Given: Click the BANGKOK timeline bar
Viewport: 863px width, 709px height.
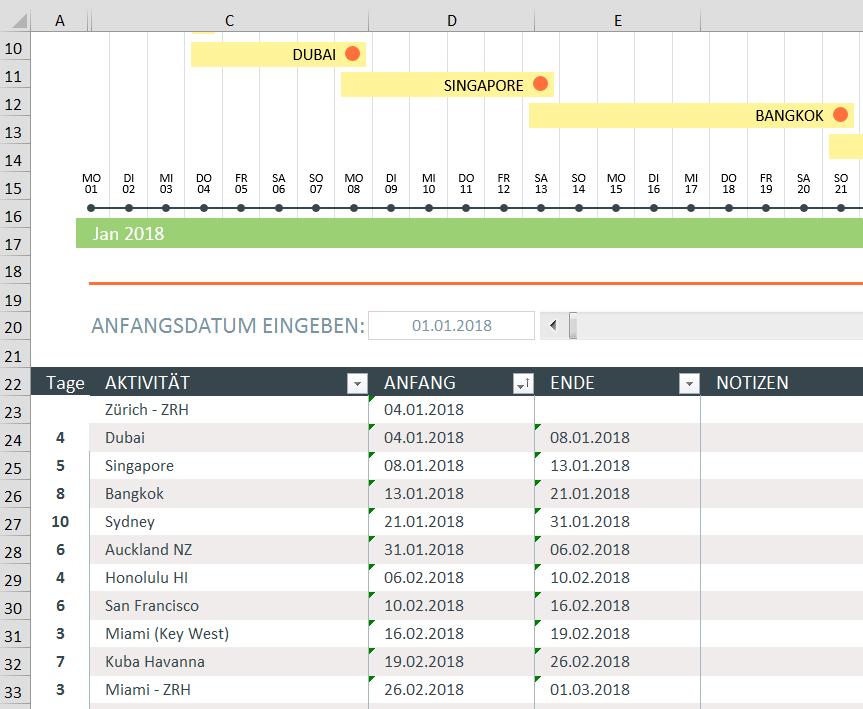Looking at the screenshot, I should click(691, 116).
